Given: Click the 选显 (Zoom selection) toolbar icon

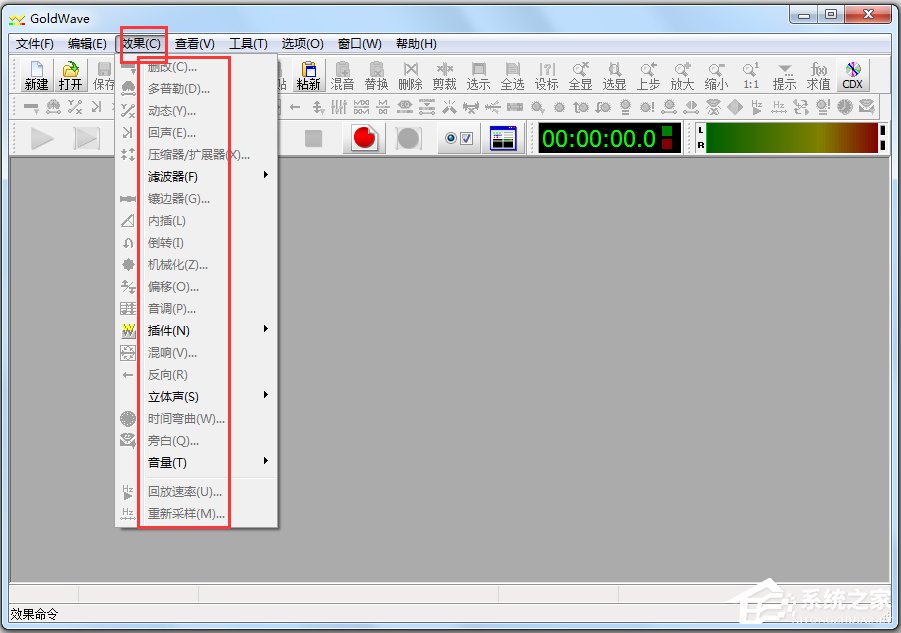Looking at the screenshot, I should click(614, 75).
